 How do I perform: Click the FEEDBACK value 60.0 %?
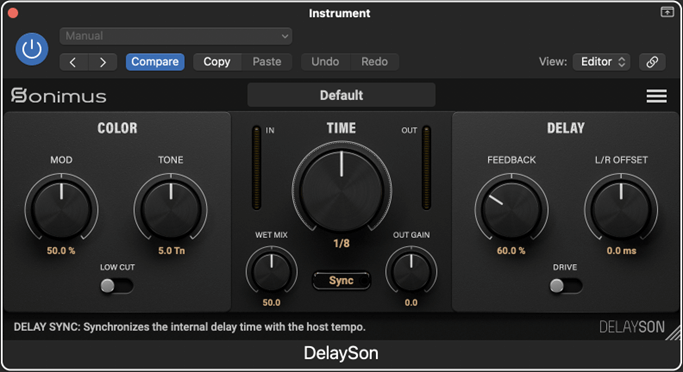click(x=511, y=251)
